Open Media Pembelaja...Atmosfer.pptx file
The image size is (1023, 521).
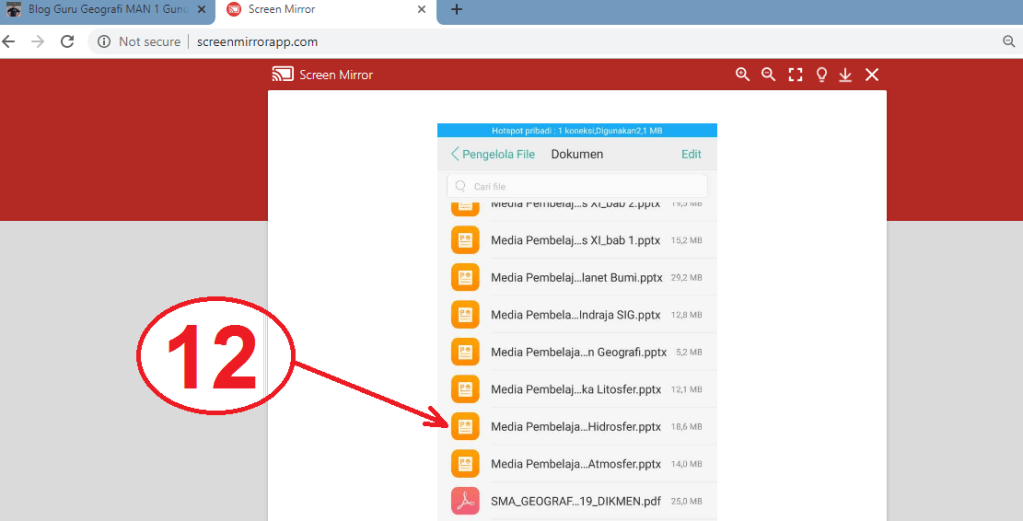click(x=575, y=464)
